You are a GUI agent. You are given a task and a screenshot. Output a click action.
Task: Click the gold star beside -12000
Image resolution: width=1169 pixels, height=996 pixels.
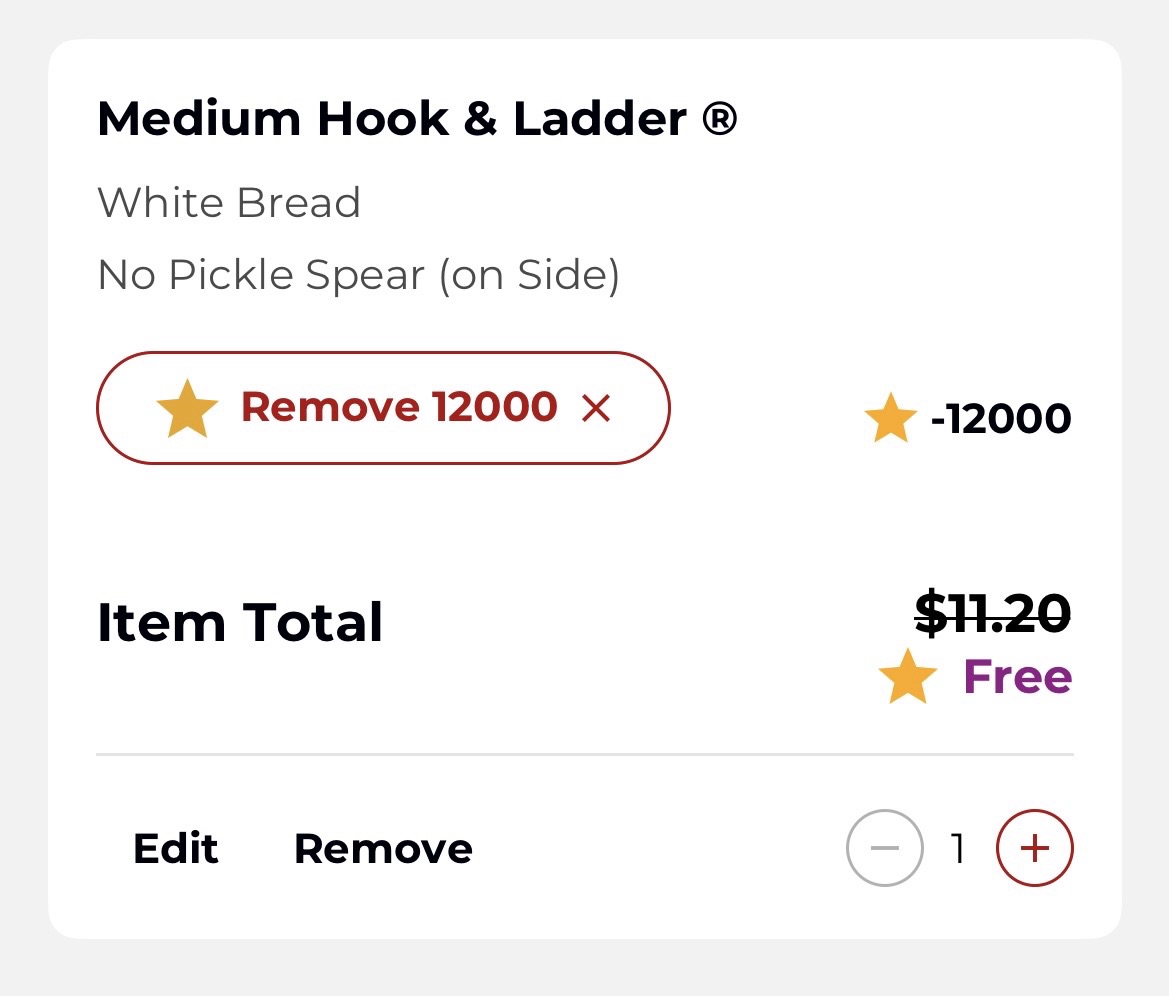[x=890, y=419]
